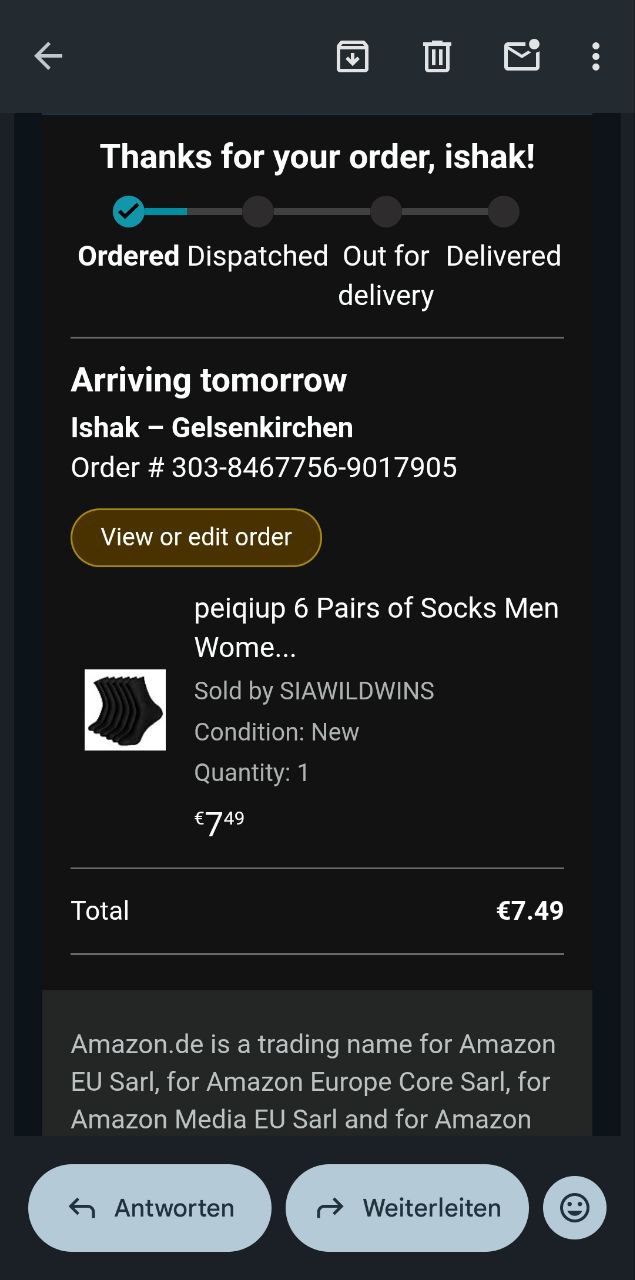Tap the Antworten reply button
Viewport: 635px width, 1280px height.
coord(150,1208)
